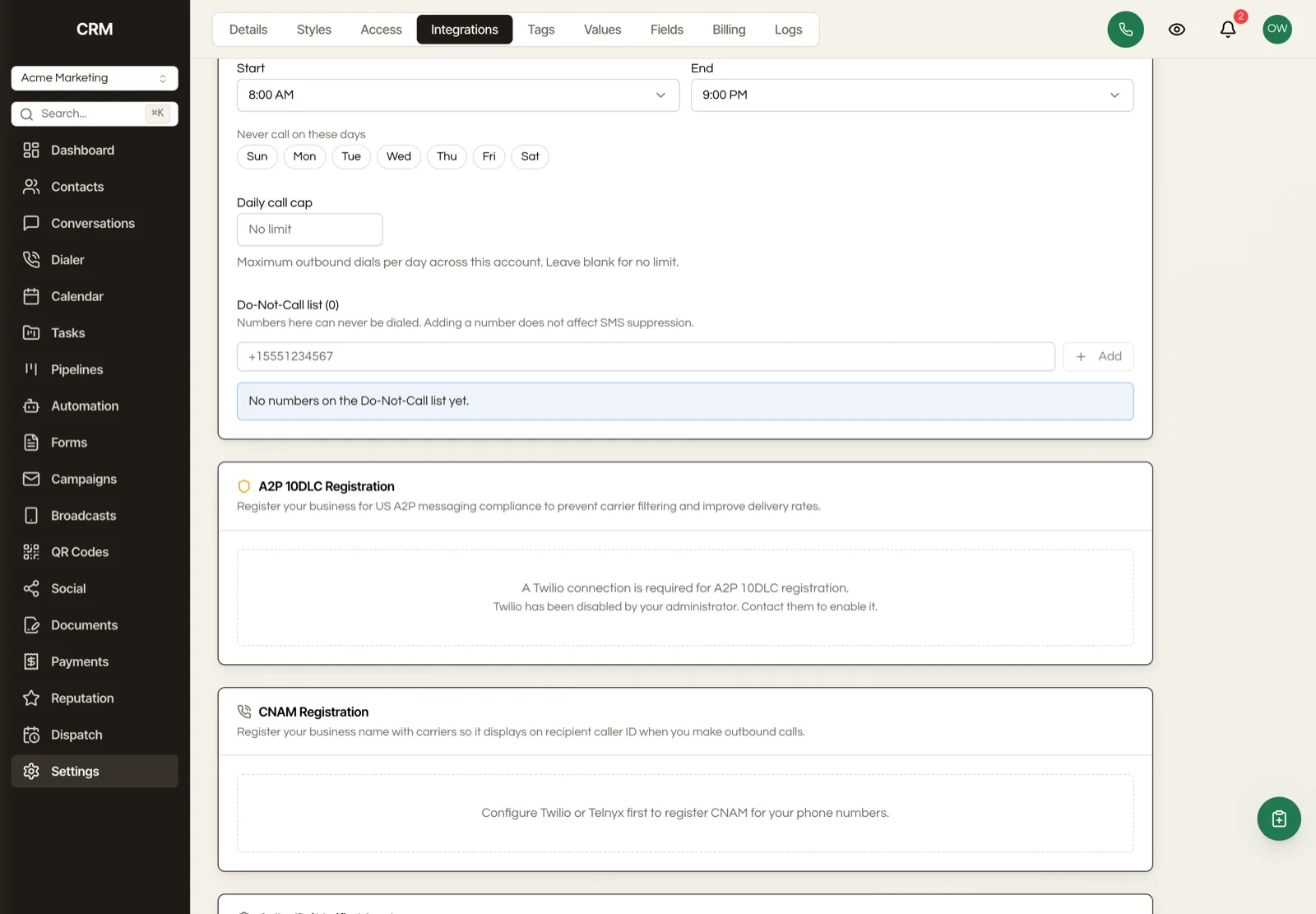Toggle Thu in never-call days
The height and width of the screenshot is (914, 1316).
447,156
